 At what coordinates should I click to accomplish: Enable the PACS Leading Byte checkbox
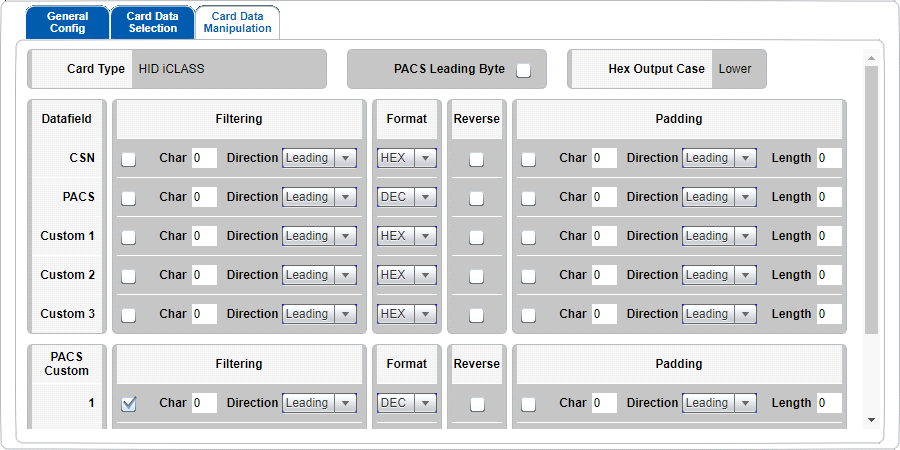click(524, 70)
